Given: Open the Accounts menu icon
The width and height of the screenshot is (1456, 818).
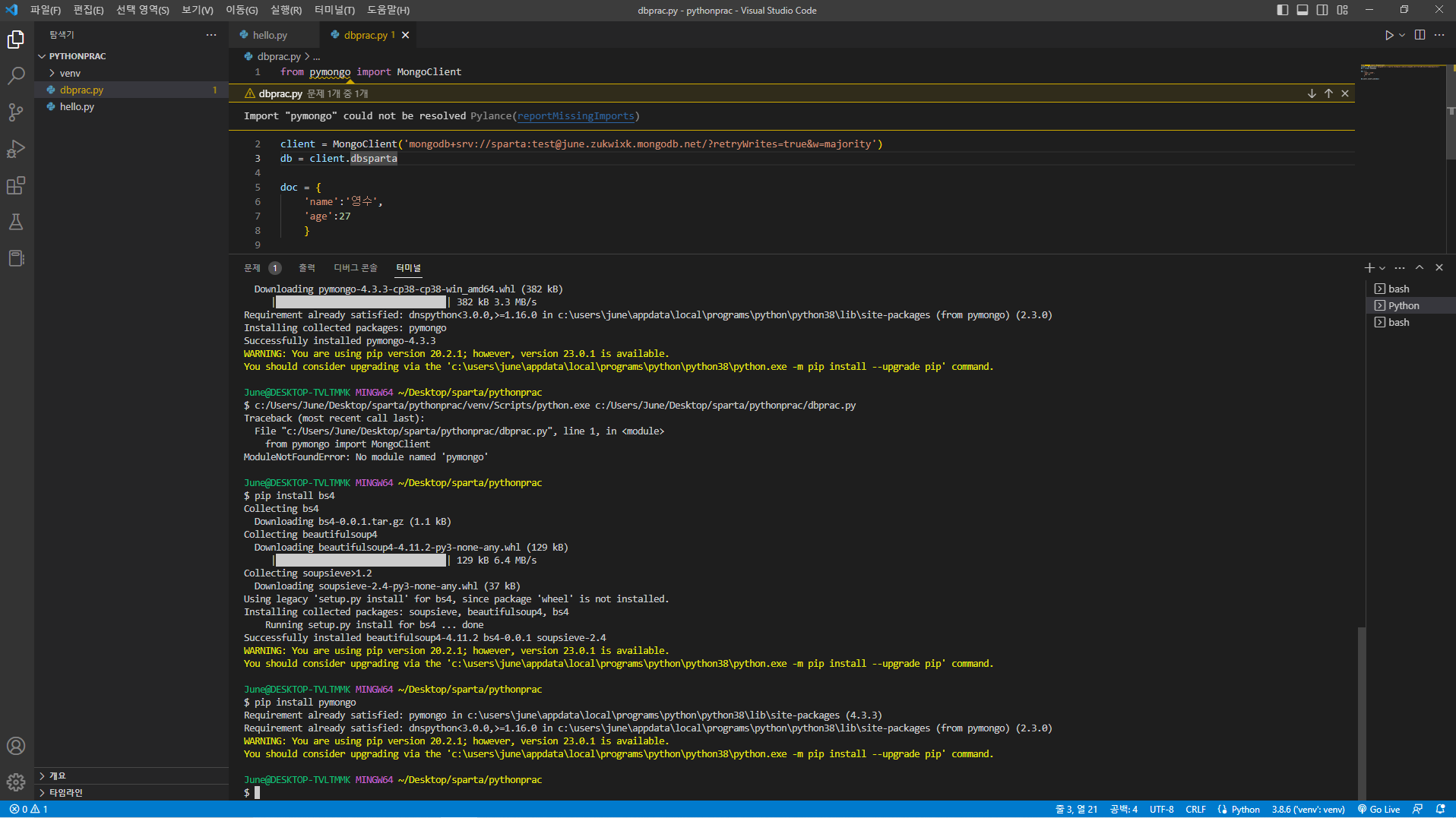Looking at the screenshot, I should pos(16,746).
